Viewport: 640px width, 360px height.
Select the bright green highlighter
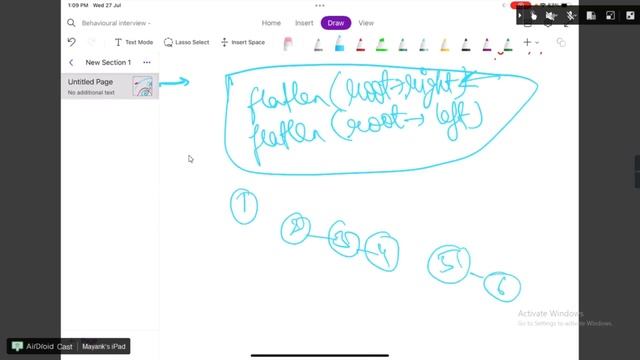coord(381,44)
